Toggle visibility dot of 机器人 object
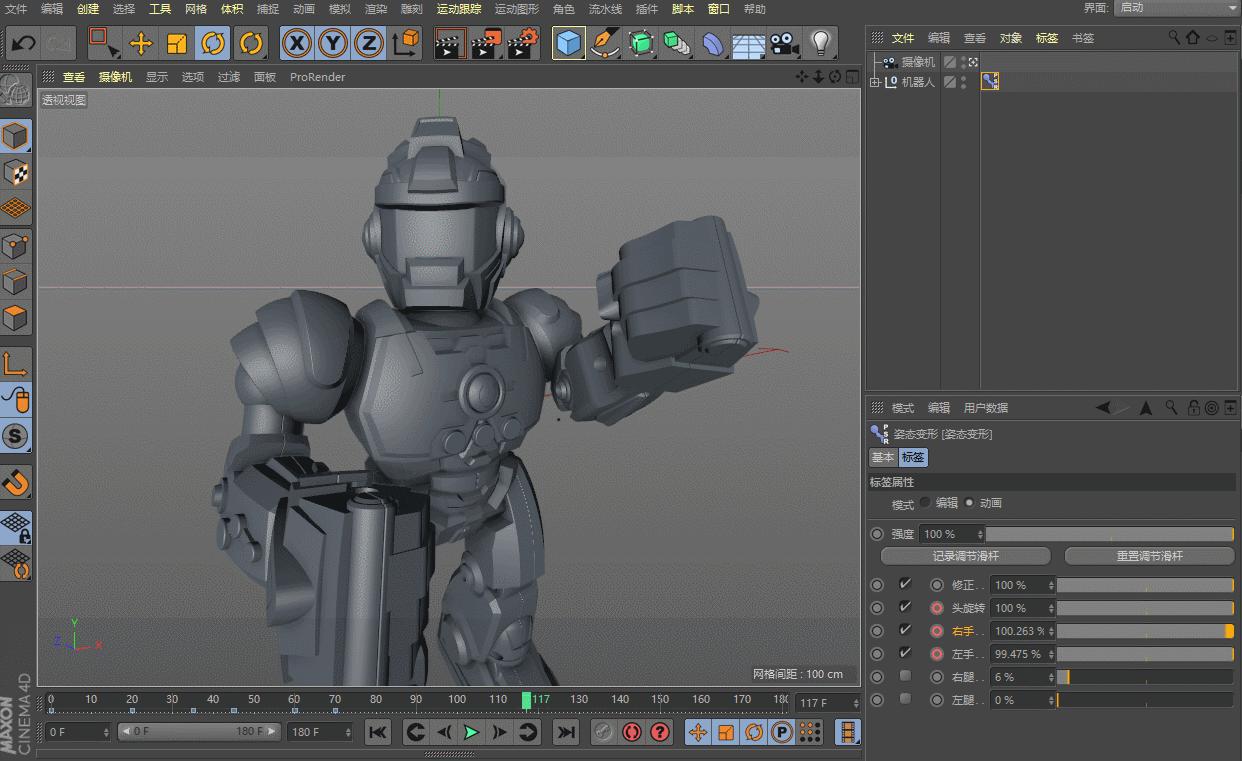This screenshot has width=1242, height=761. (x=963, y=78)
